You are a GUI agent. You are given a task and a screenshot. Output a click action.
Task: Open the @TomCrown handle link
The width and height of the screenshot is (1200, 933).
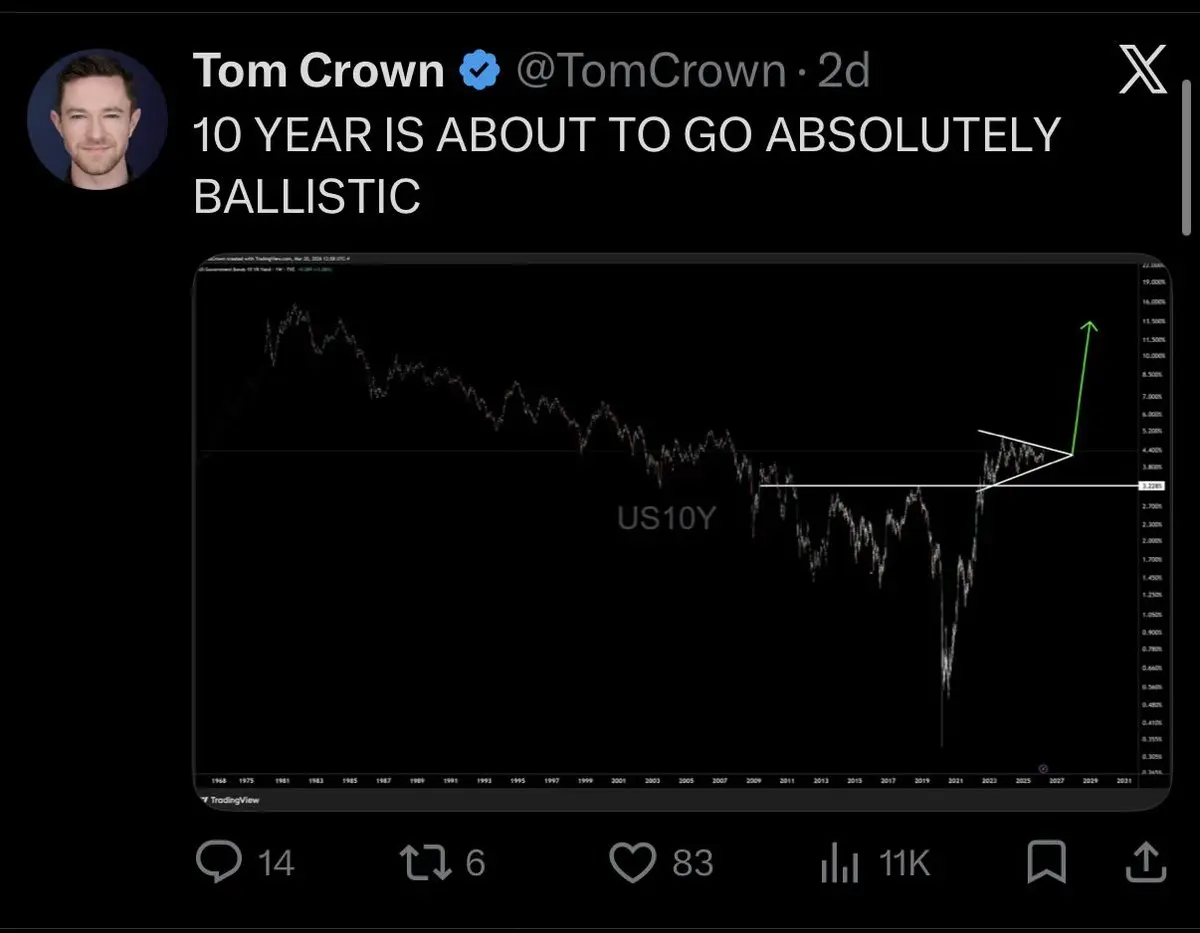[650, 71]
